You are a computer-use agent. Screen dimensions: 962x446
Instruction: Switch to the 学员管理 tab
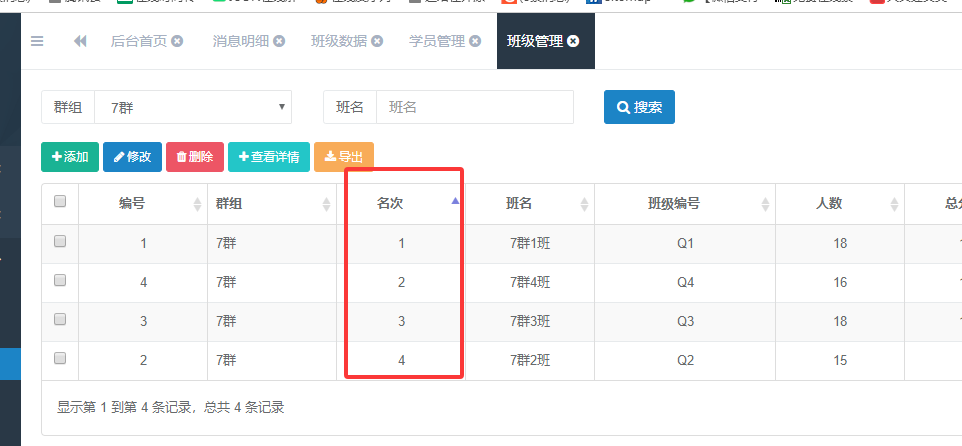pyautogui.click(x=436, y=41)
